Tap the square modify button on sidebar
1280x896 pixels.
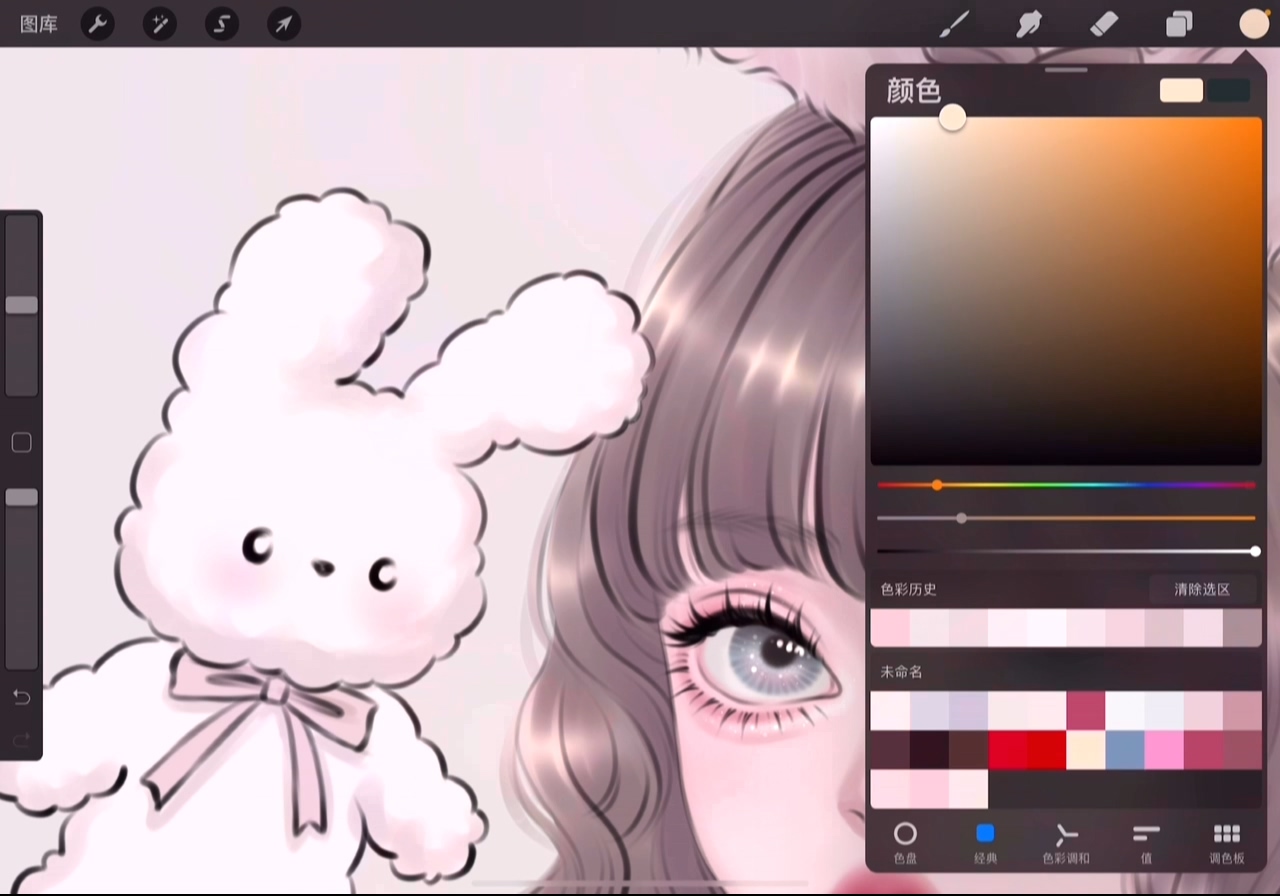pyautogui.click(x=21, y=442)
